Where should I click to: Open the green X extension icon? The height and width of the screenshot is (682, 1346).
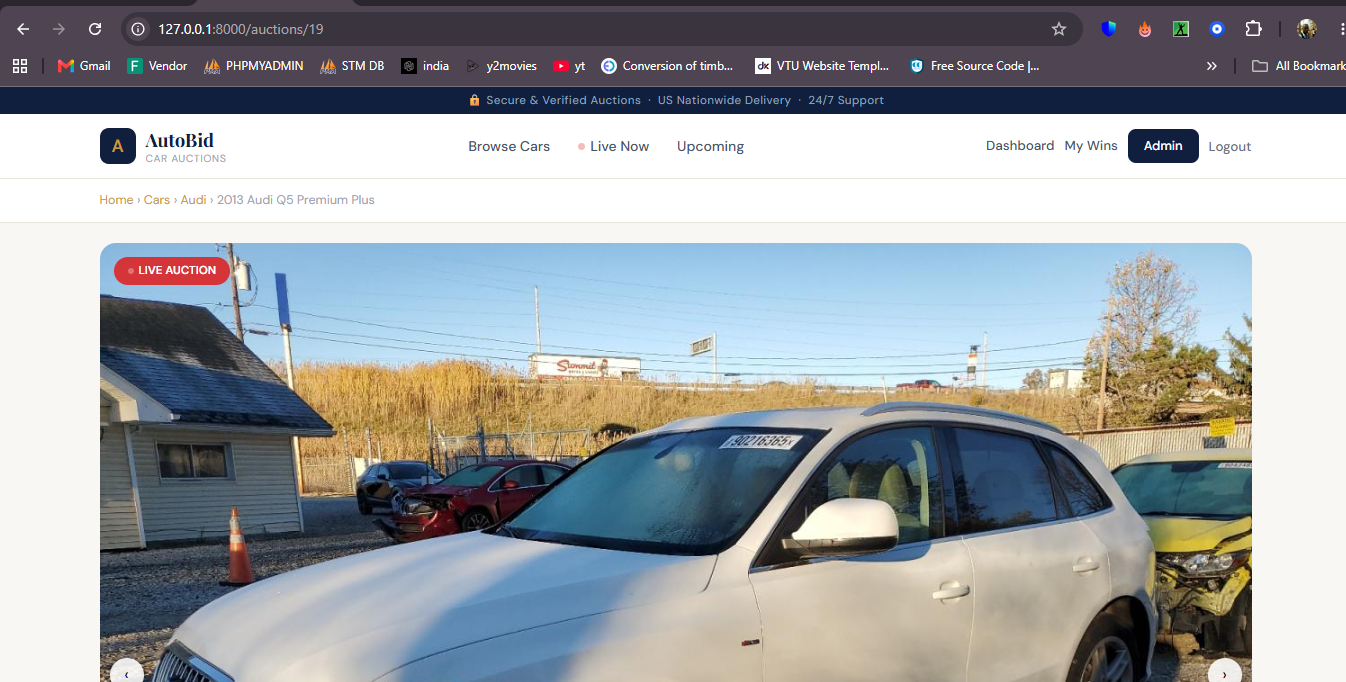[x=1181, y=29]
